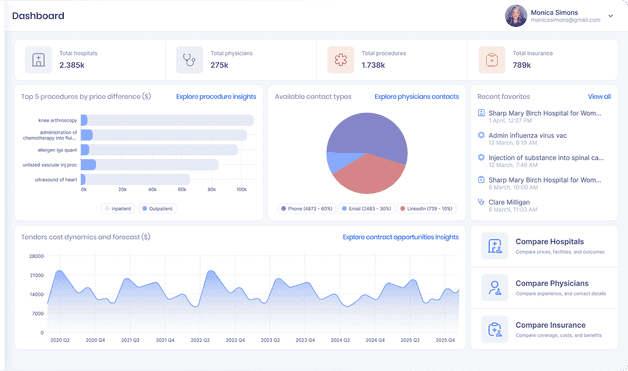Screen dimensions: 628x371
Task: Open Sharp Mary Birch Hospital 1 April favorite
Action: click(544, 116)
